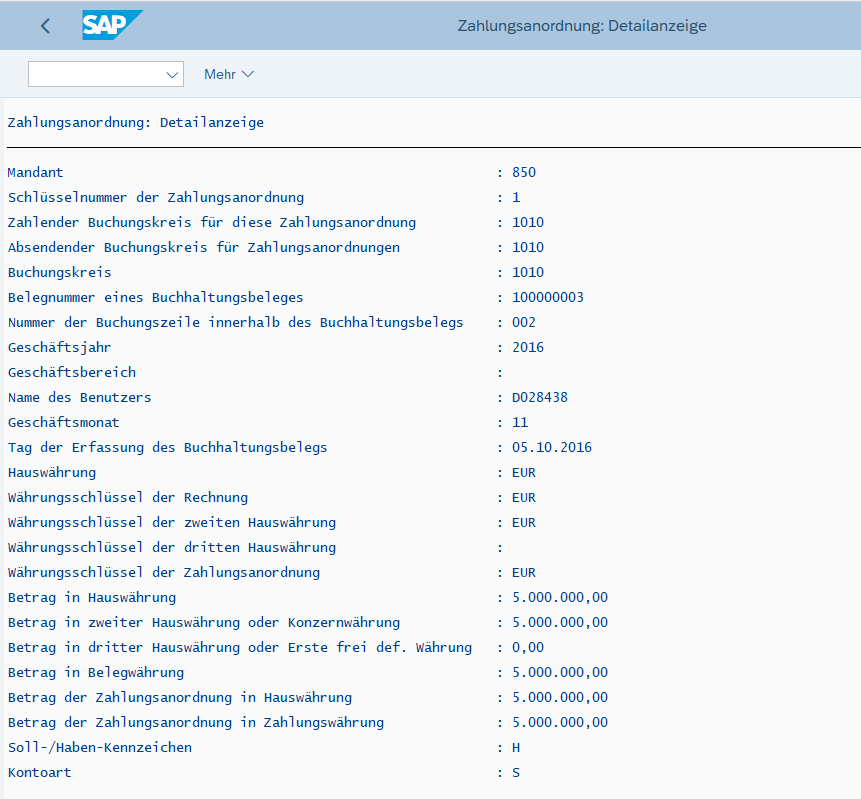
Task: Select the 0,00 third currency amount
Action: coord(527,647)
